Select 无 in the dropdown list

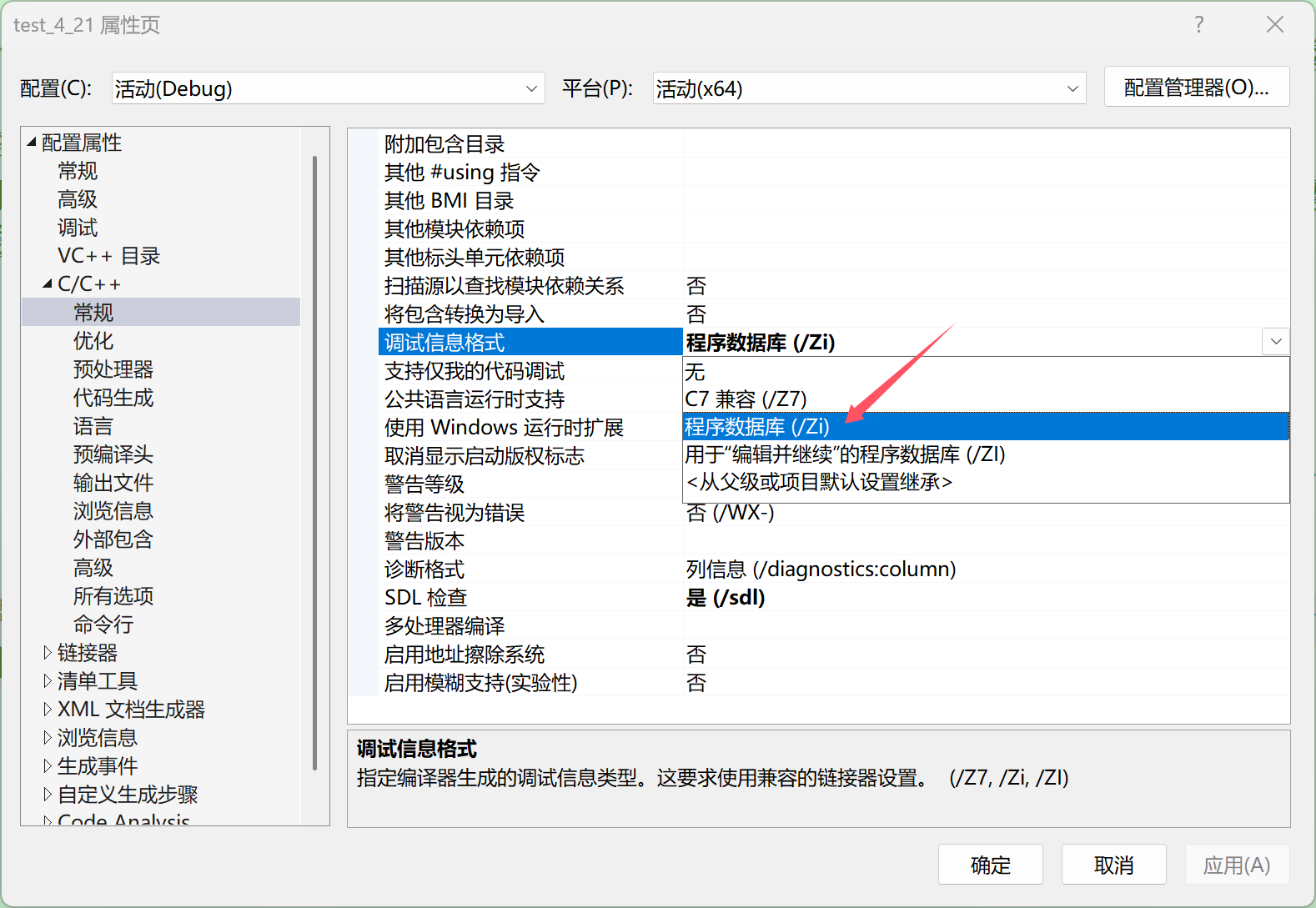coord(986,371)
